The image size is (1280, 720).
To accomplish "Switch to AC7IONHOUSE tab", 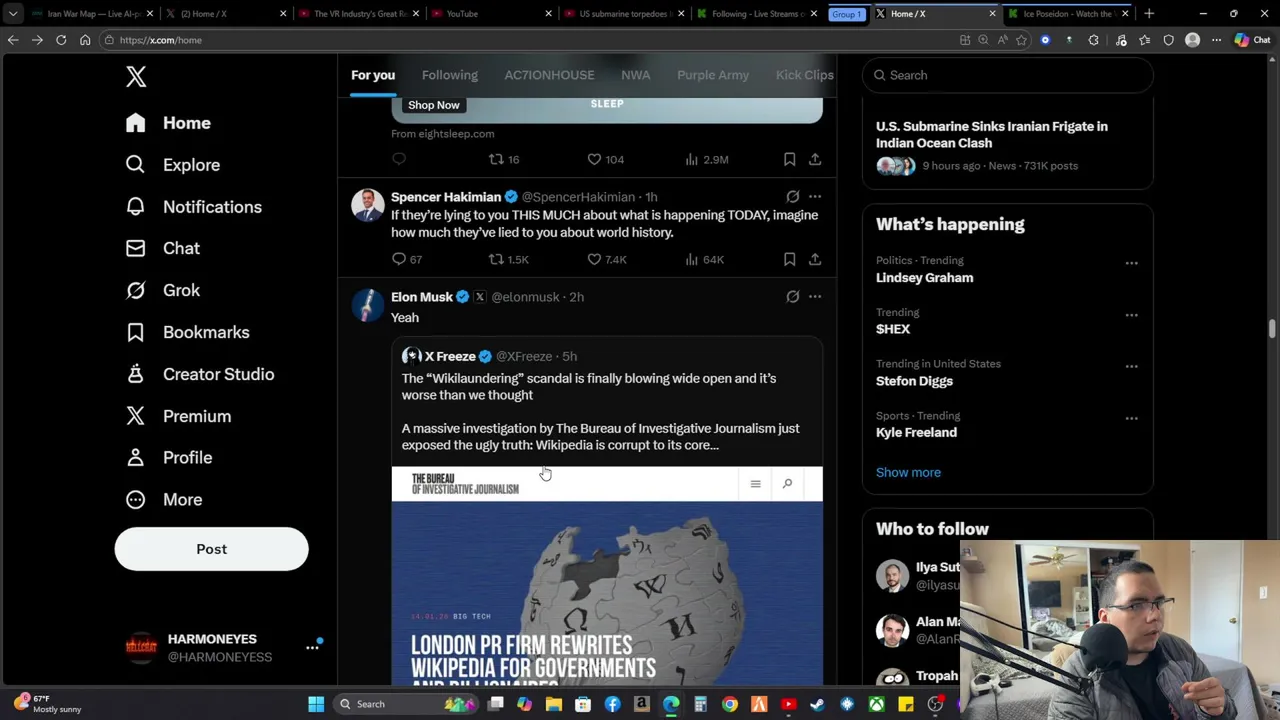I will pos(549,75).
